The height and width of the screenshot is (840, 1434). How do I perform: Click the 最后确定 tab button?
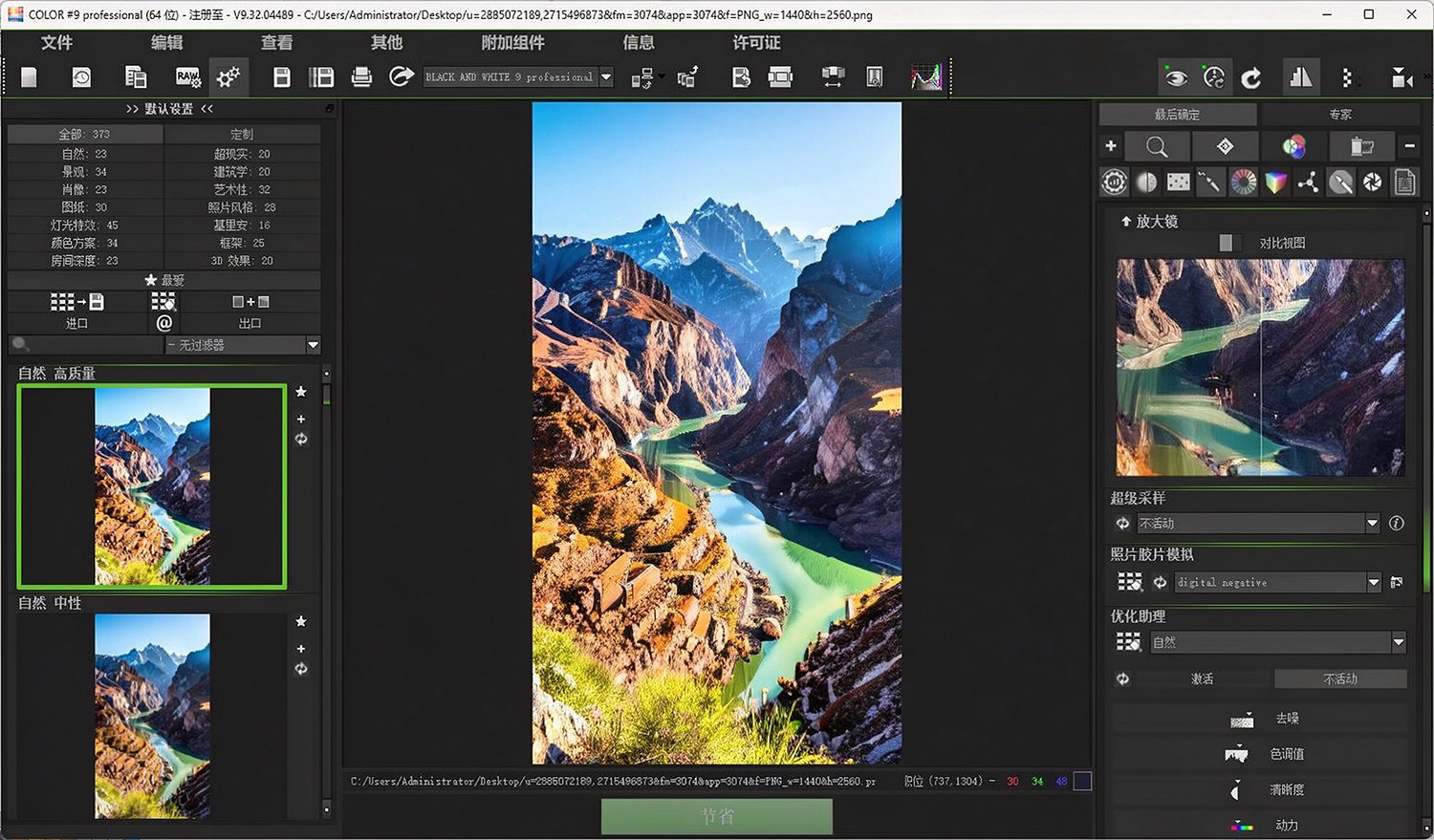[x=1177, y=115]
